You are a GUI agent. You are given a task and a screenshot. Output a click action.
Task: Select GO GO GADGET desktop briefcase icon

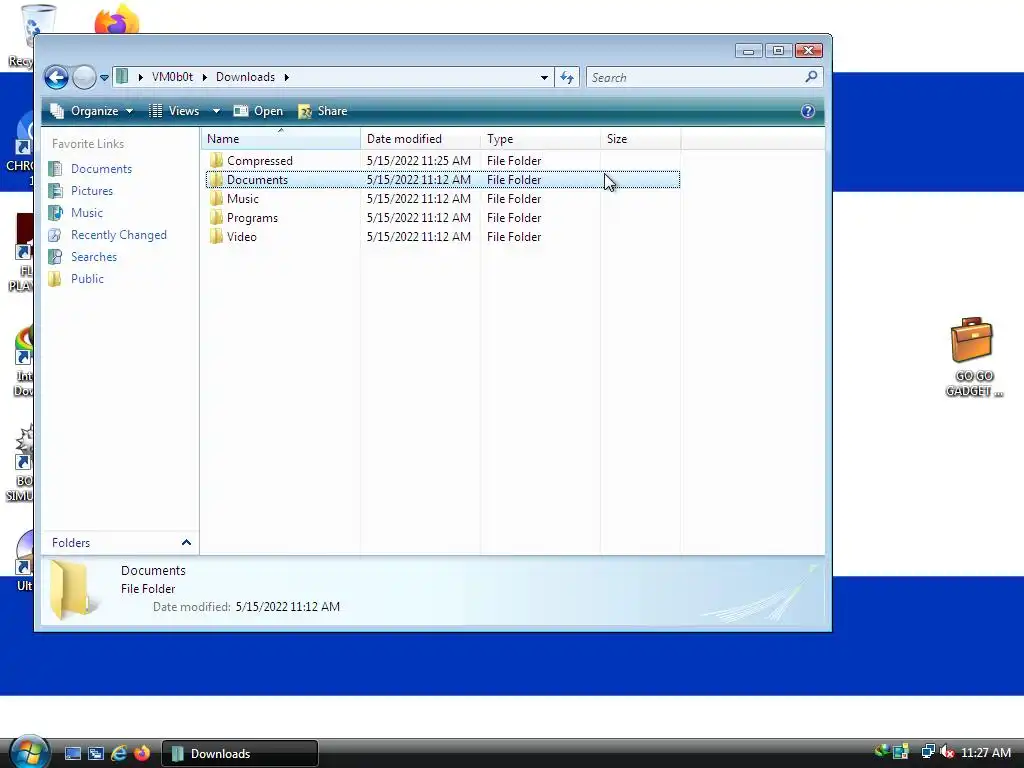coord(972,357)
